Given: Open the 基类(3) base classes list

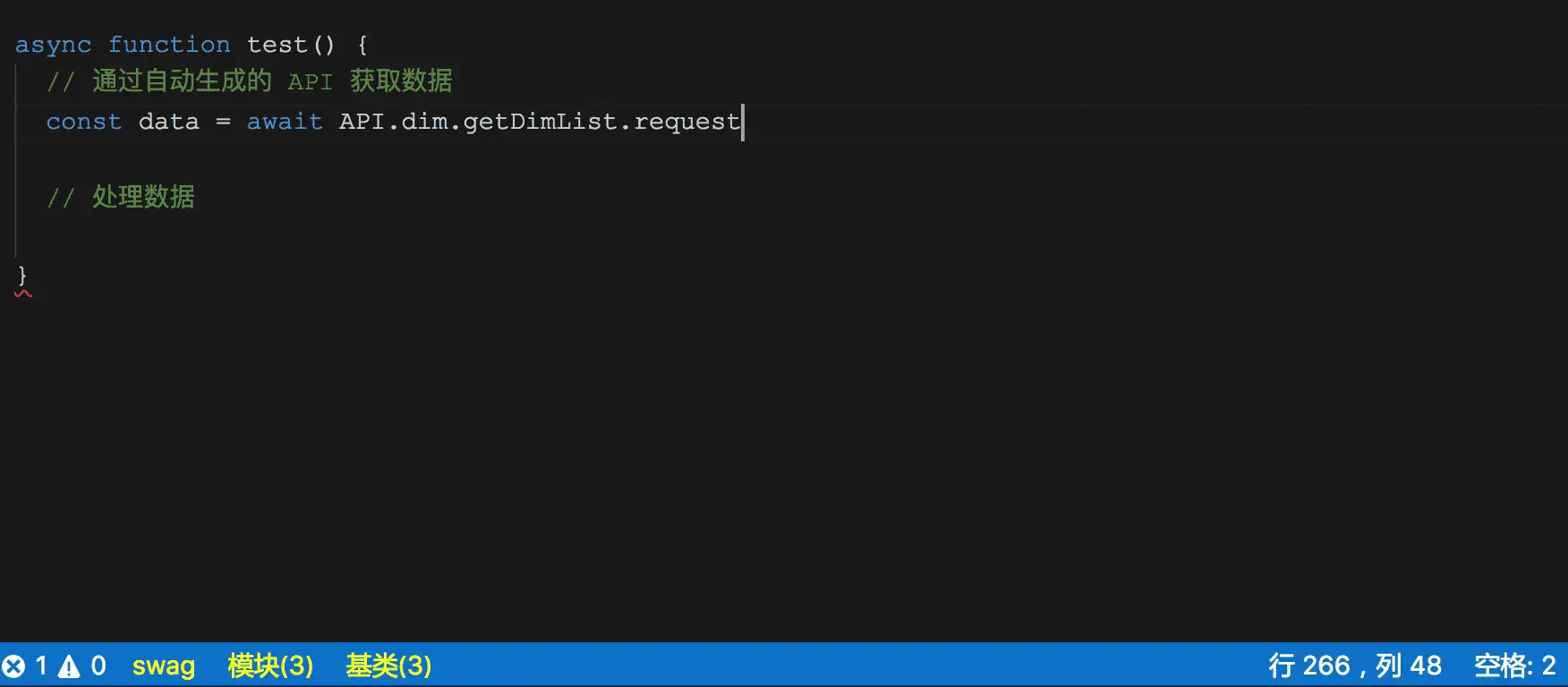Looking at the screenshot, I should click(388, 666).
